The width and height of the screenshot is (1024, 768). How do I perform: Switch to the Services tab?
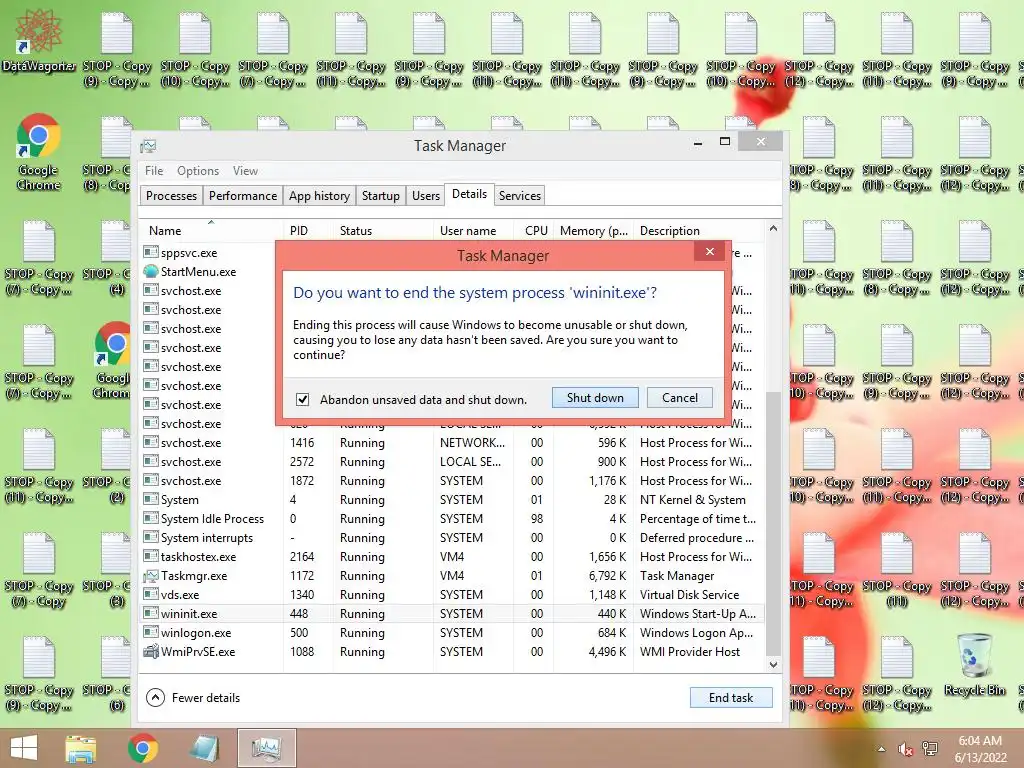coord(520,196)
